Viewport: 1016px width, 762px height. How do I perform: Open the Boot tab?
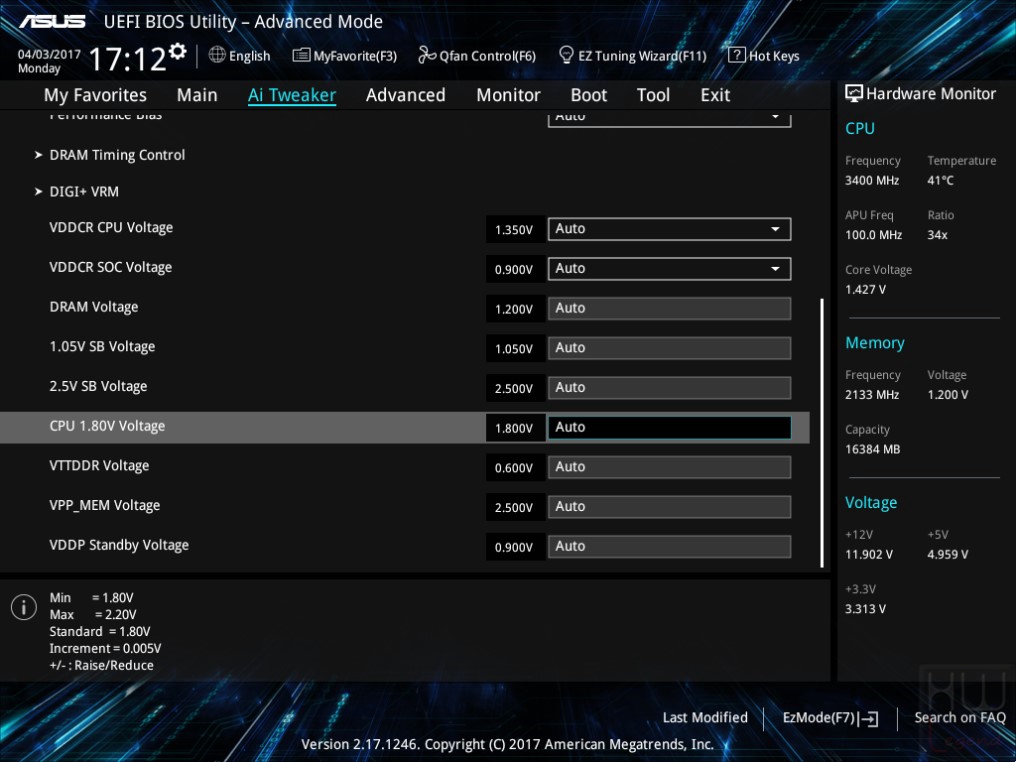tap(588, 95)
